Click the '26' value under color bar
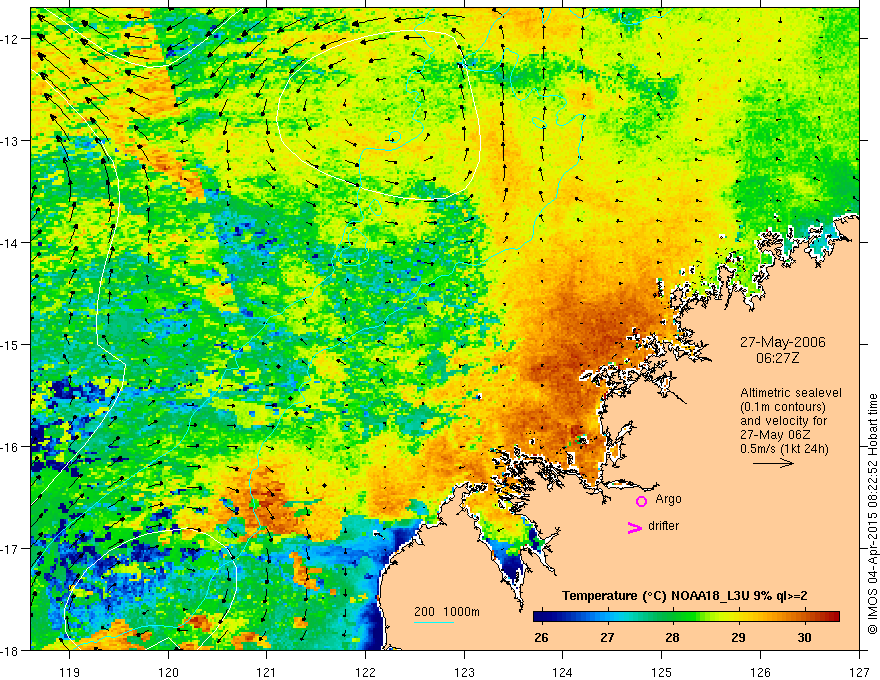Image resolution: width=880 pixels, height=680 pixels. [x=541, y=637]
